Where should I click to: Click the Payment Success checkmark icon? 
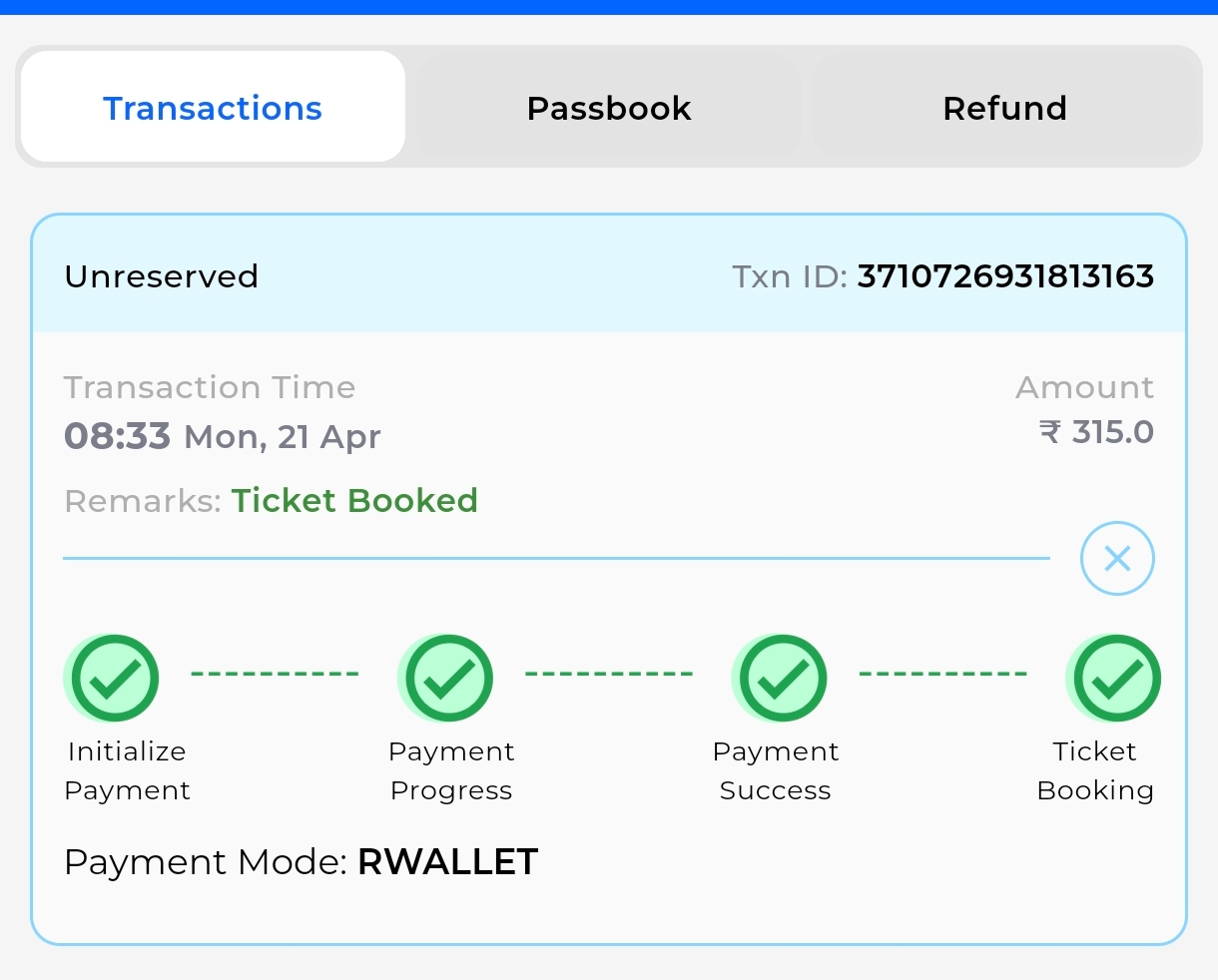782,679
